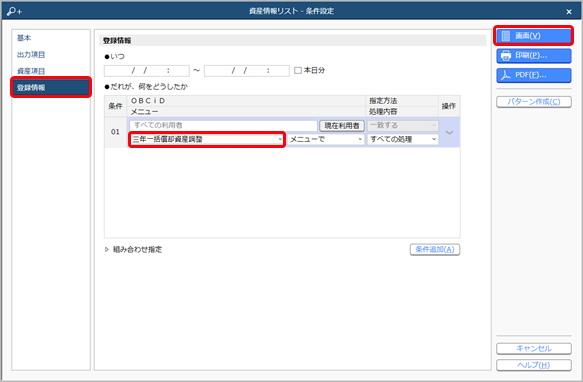Open the 三年一括償却資産調整 menu dropdown
This screenshot has width=583, height=382.
[207, 139]
